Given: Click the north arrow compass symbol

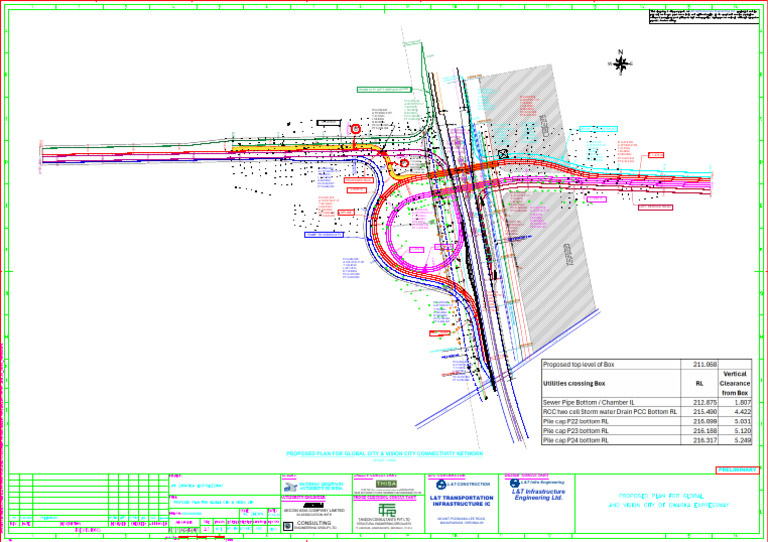Looking at the screenshot, I should pos(621,63).
